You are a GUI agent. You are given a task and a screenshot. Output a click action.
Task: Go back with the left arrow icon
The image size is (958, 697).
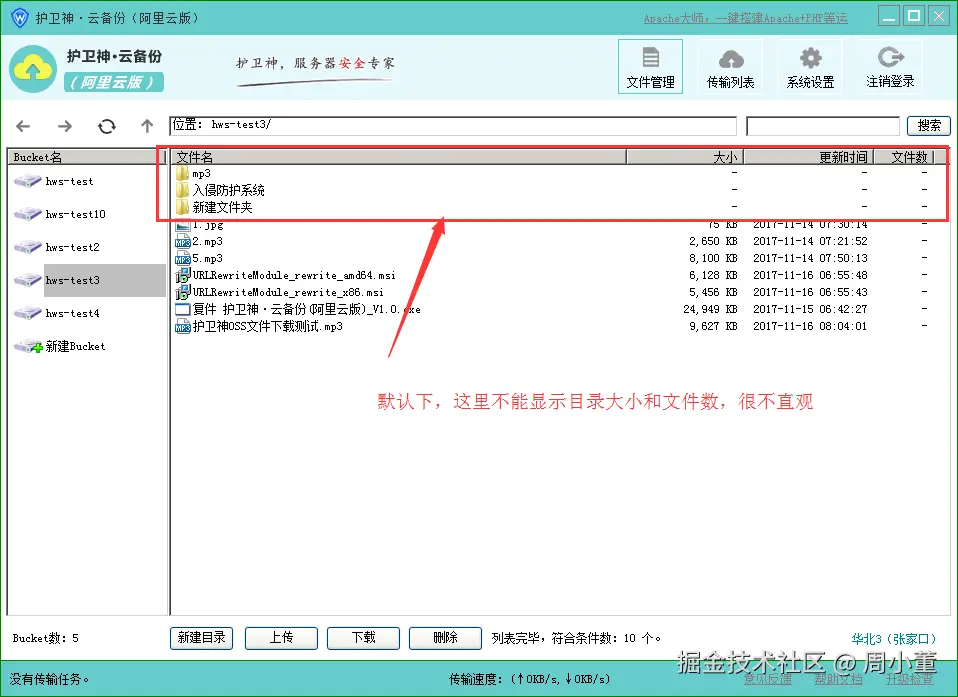point(23,126)
